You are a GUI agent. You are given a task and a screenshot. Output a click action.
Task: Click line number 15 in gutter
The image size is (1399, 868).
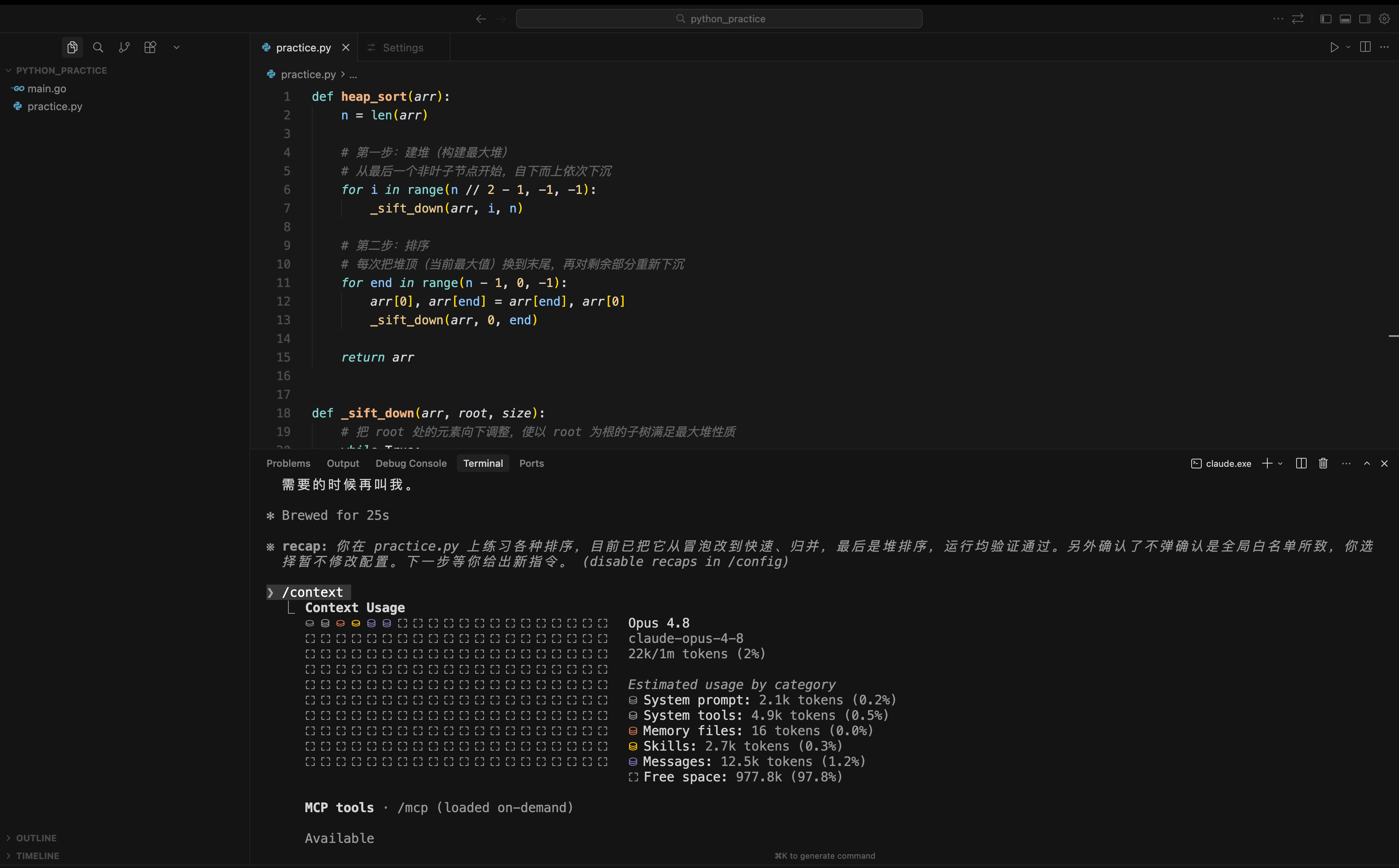click(x=283, y=357)
